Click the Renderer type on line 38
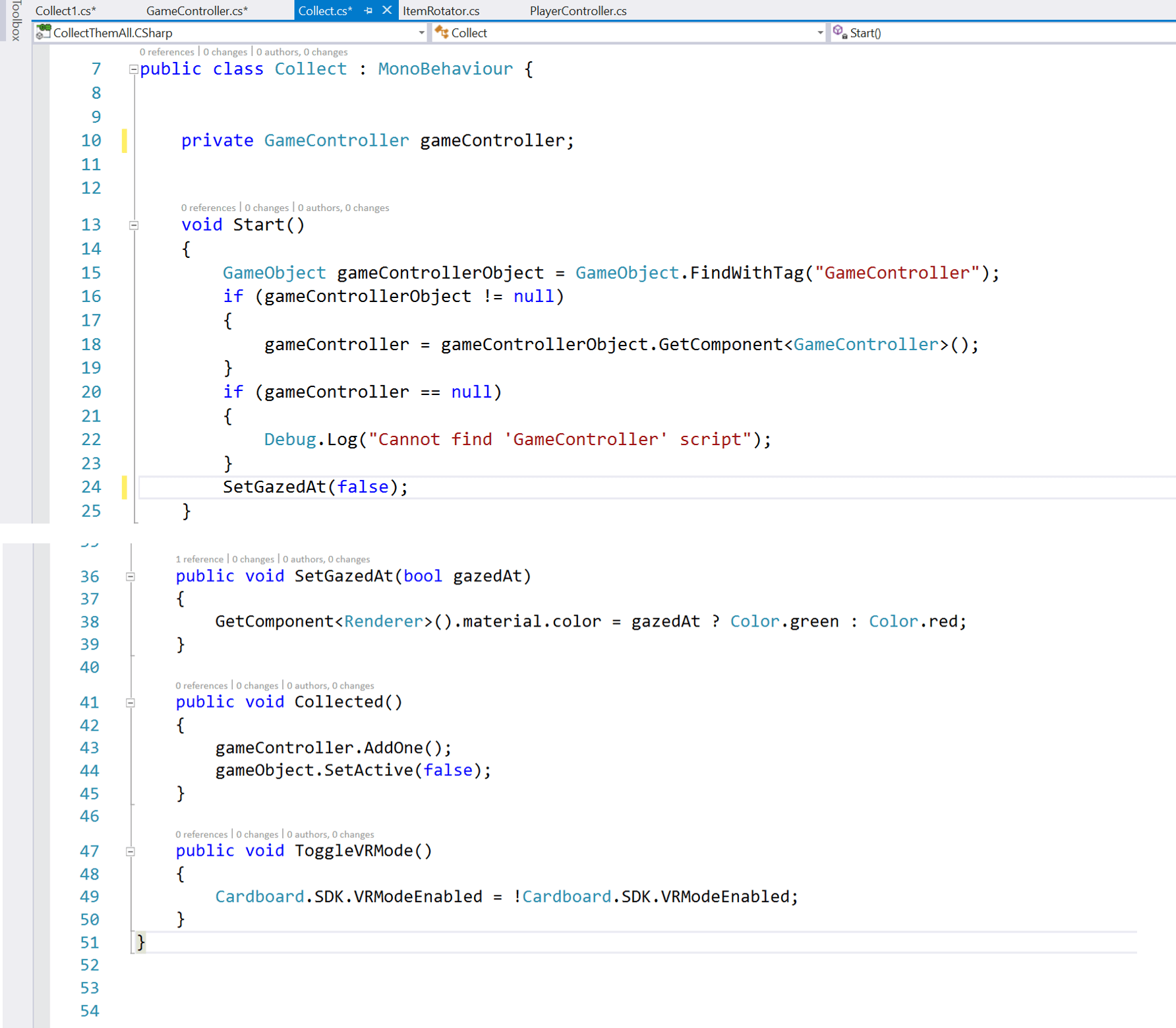Viewport: 1176px width, 1028px height. 384,622
